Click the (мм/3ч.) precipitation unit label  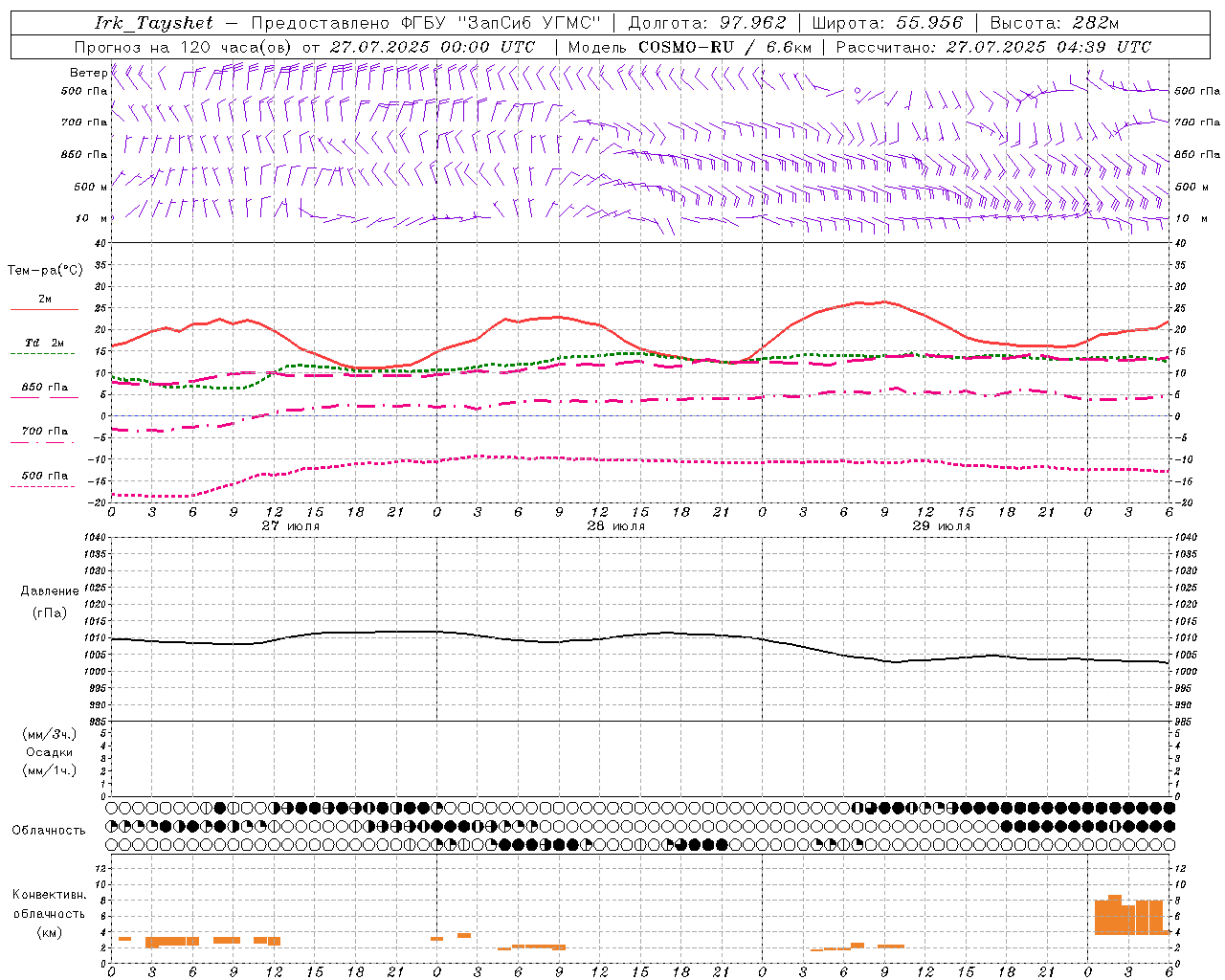click(49, 734)
